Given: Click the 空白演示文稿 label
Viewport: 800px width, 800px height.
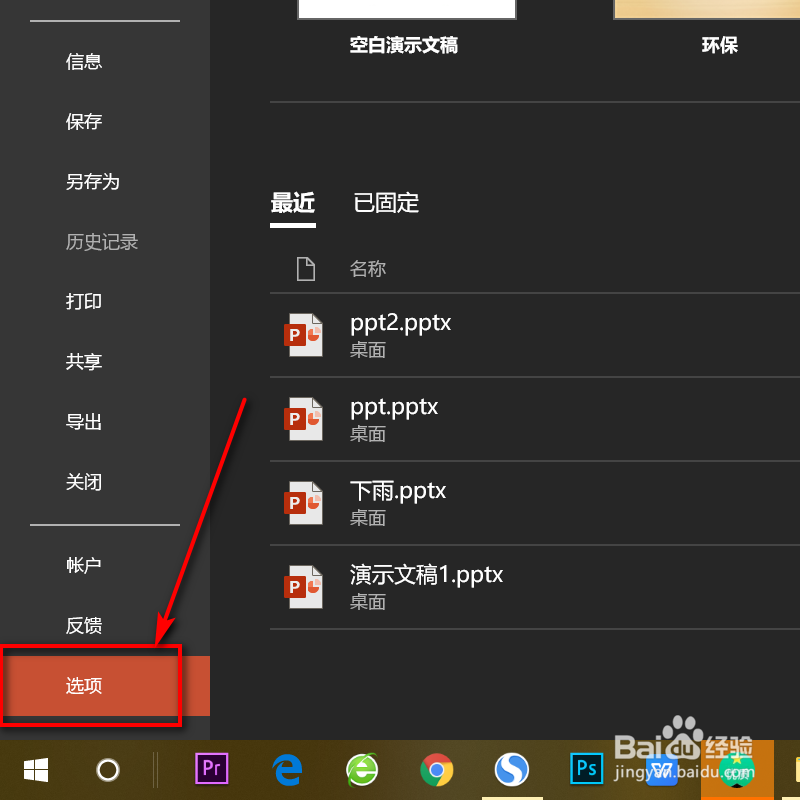Looking at the screenshot, I should click(404, 45).
